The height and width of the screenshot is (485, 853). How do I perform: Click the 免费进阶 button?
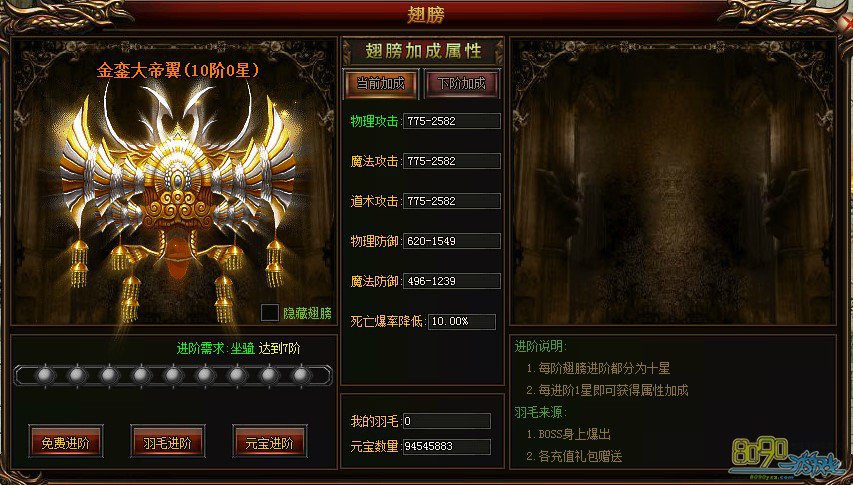pyautogui.click(x=66, y=442)
